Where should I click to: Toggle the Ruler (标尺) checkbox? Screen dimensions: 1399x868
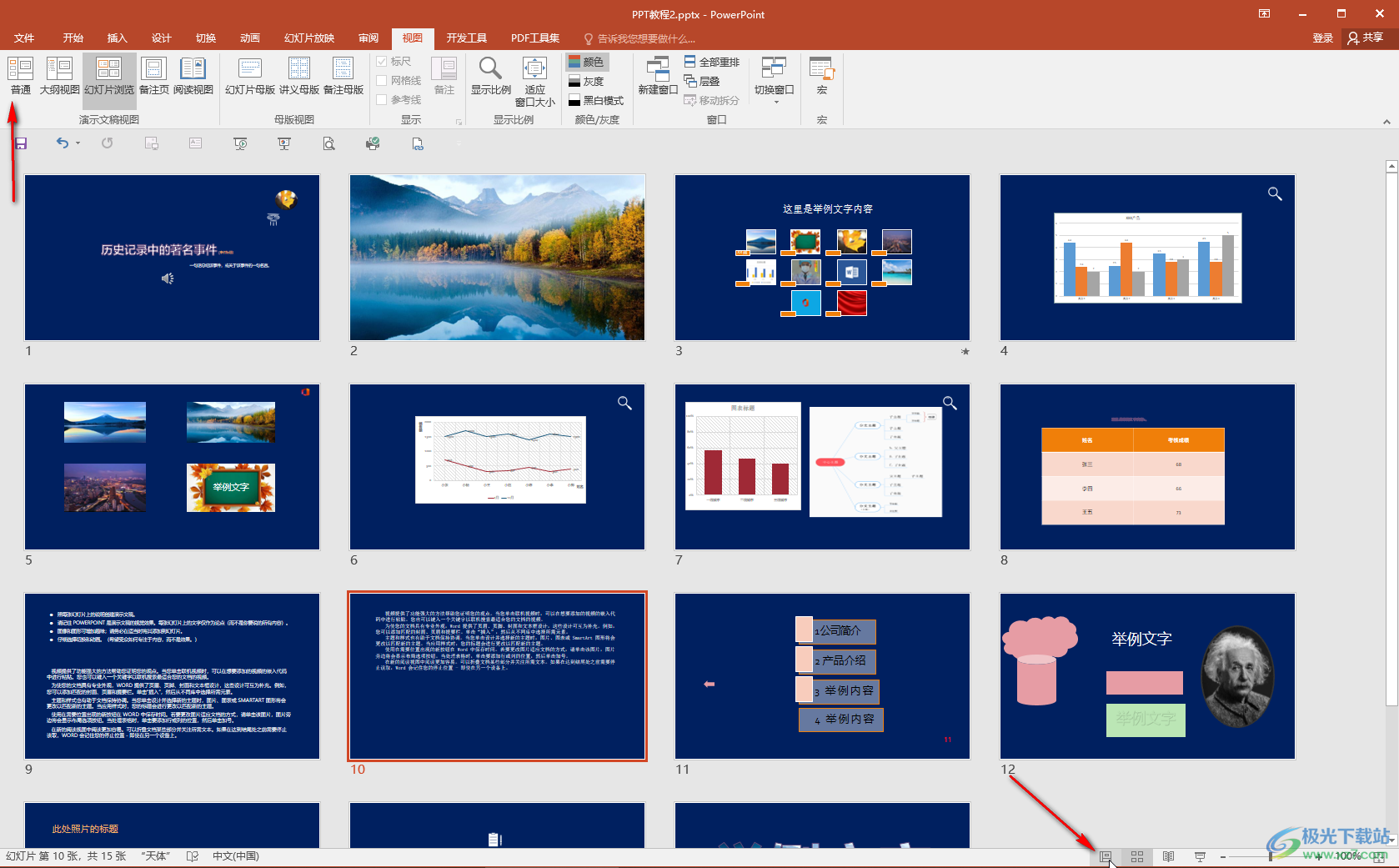(x=394, y=62)
